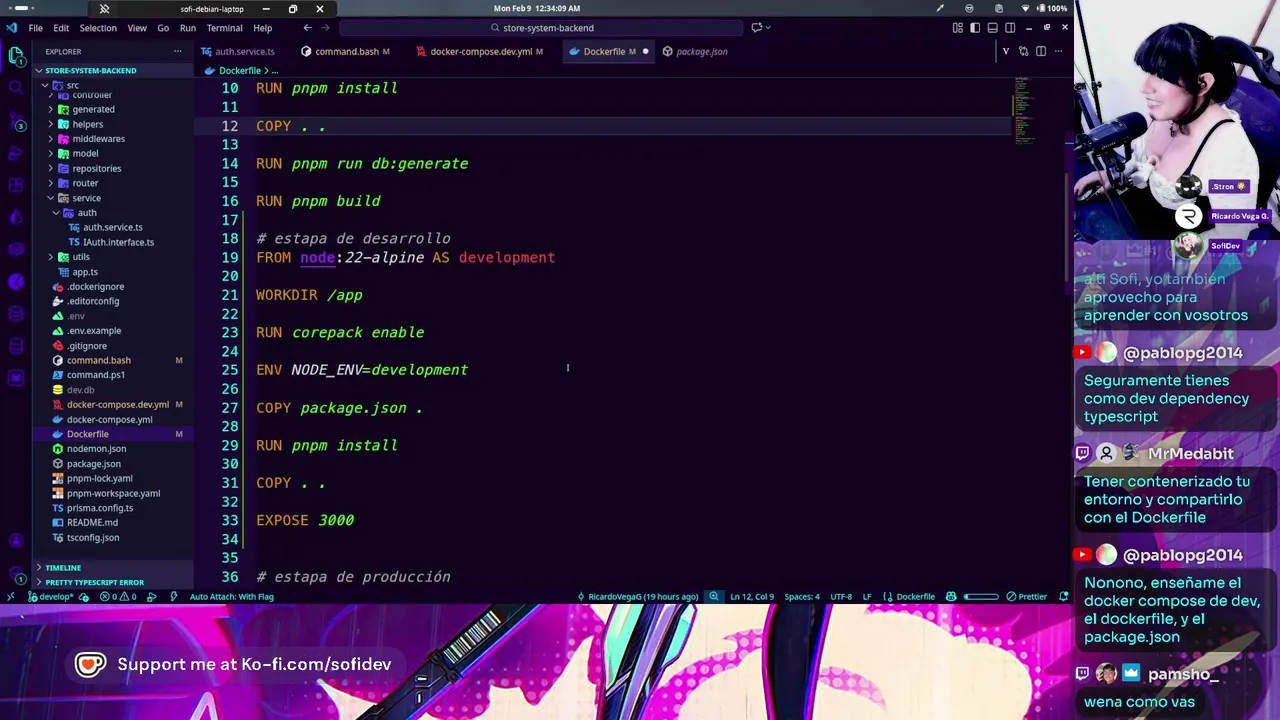The width and height of the screenshot is (1280, 720).
Task: Open the Manage gear in activity bar
Action: point(16,574)
